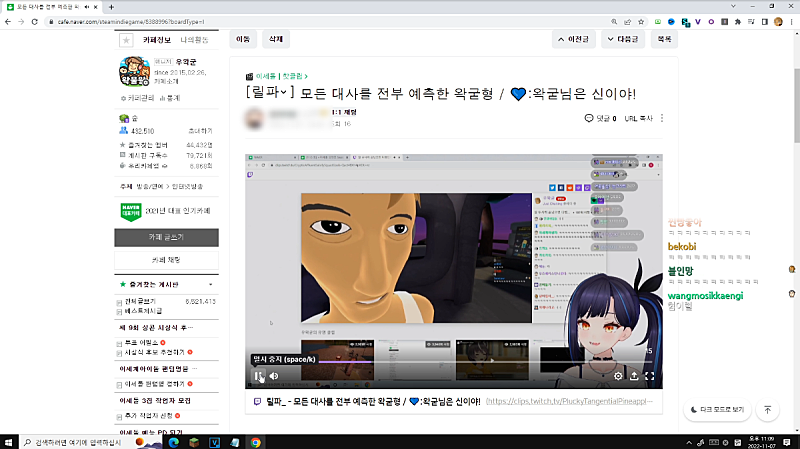Copy the post link via URL 복사

[638, 118]
